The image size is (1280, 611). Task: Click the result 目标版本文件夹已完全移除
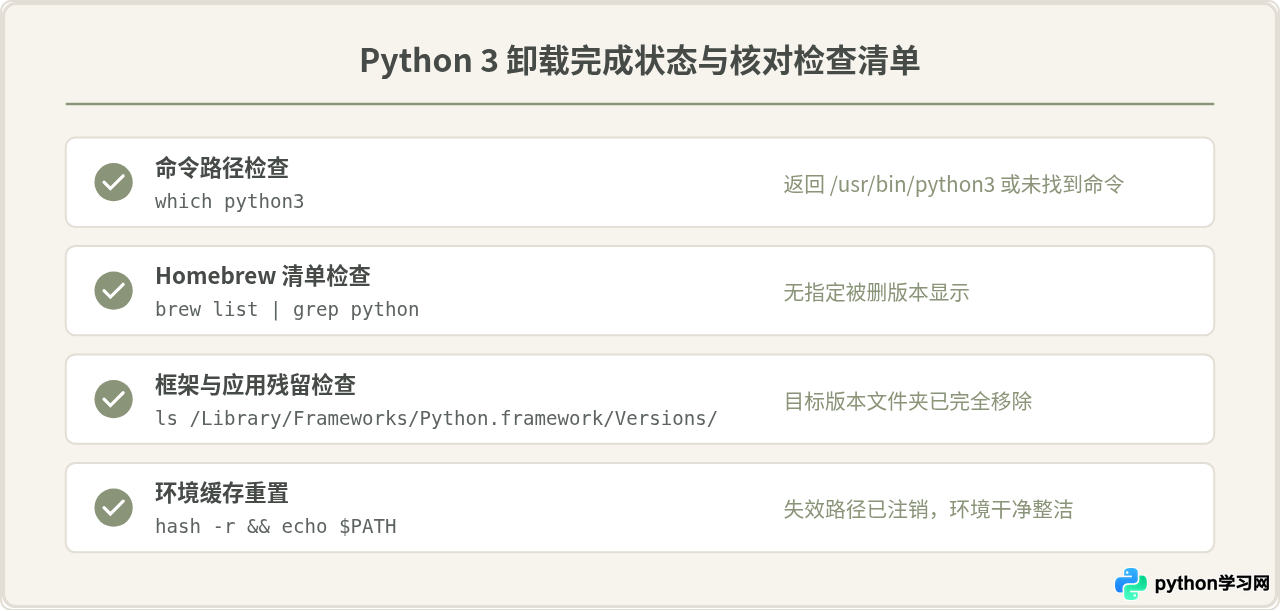(x=907, y=401)
